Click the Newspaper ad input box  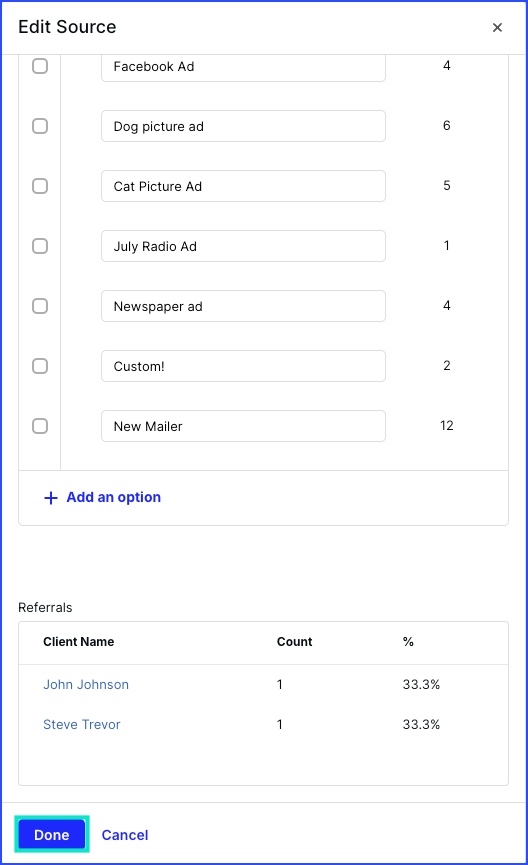coord(243,306)
